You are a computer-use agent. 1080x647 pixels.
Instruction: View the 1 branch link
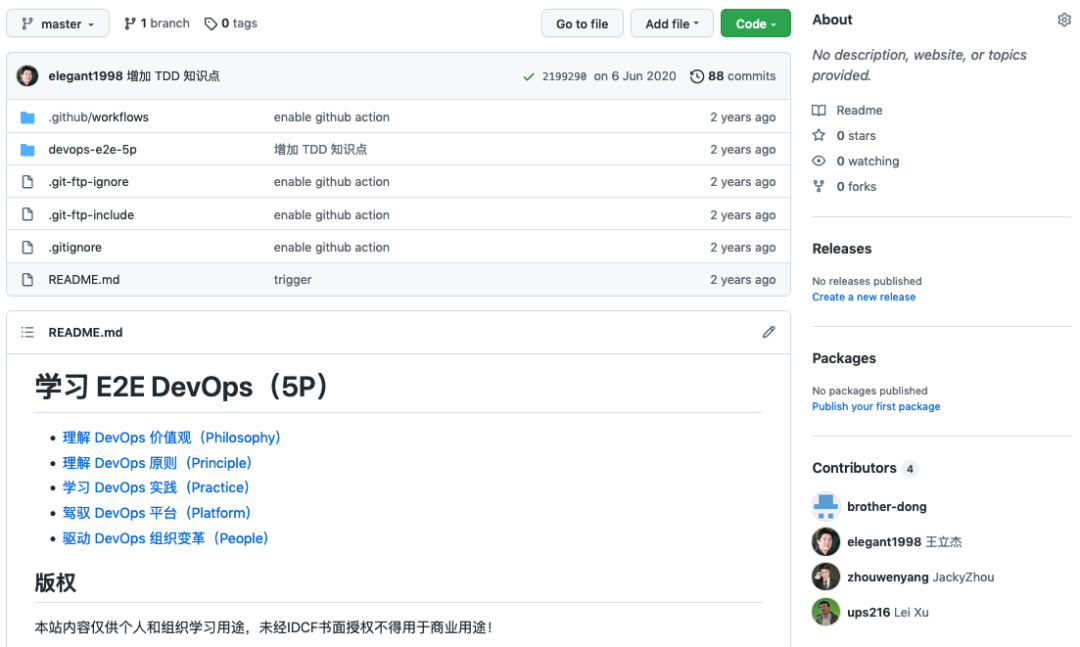pyautogui.click(x=157, y=23)
